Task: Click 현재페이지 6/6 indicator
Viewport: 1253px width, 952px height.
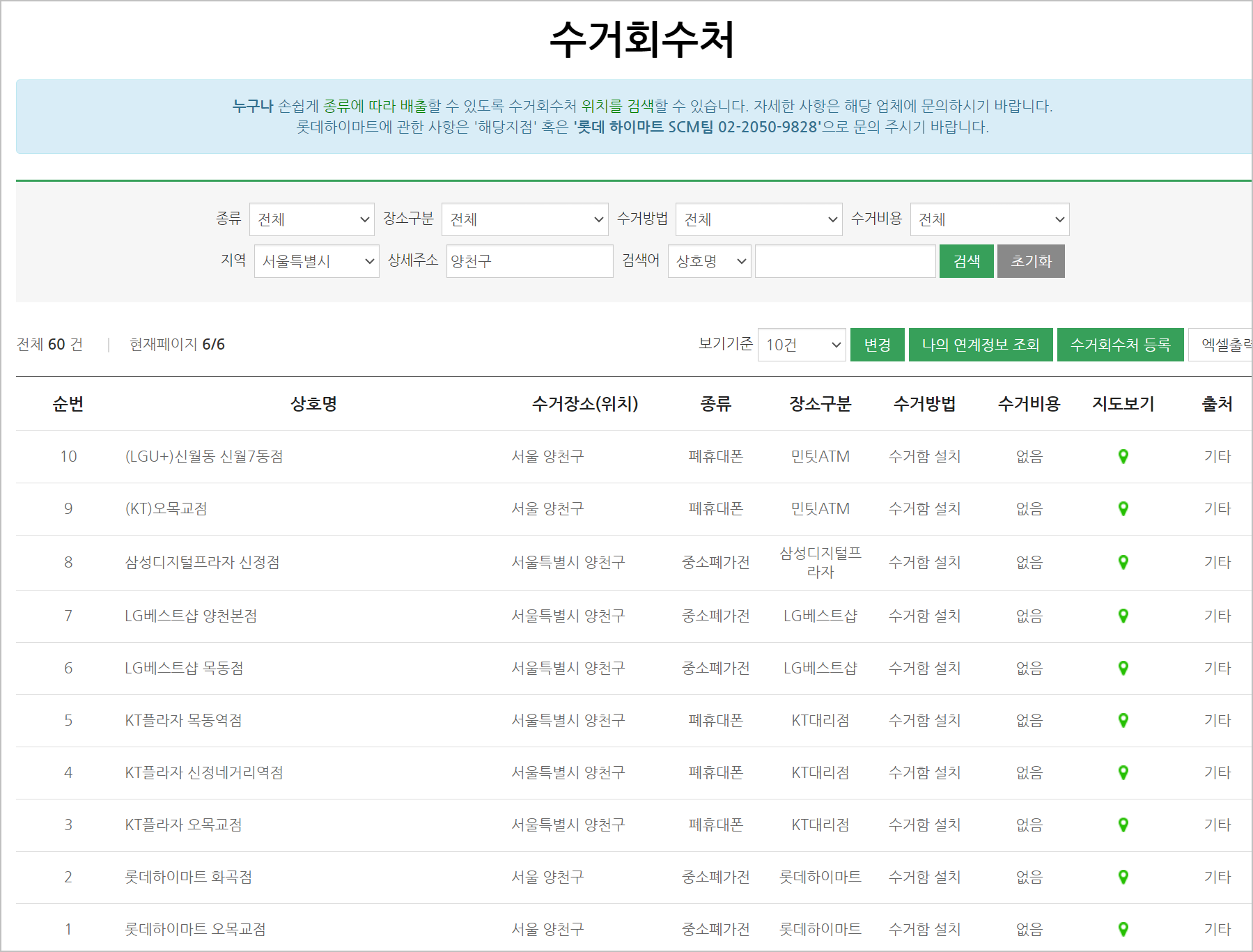Action: (x=177, y=344)
